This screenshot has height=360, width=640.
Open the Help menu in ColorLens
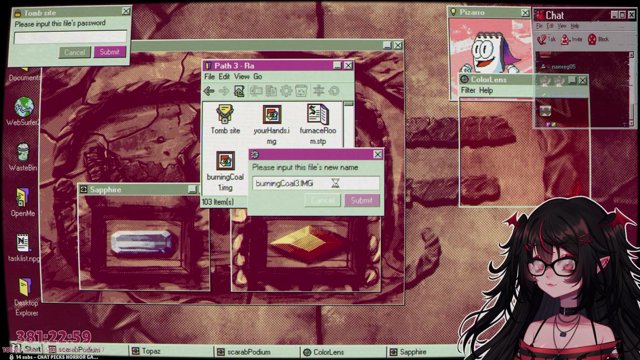point(486,90)
